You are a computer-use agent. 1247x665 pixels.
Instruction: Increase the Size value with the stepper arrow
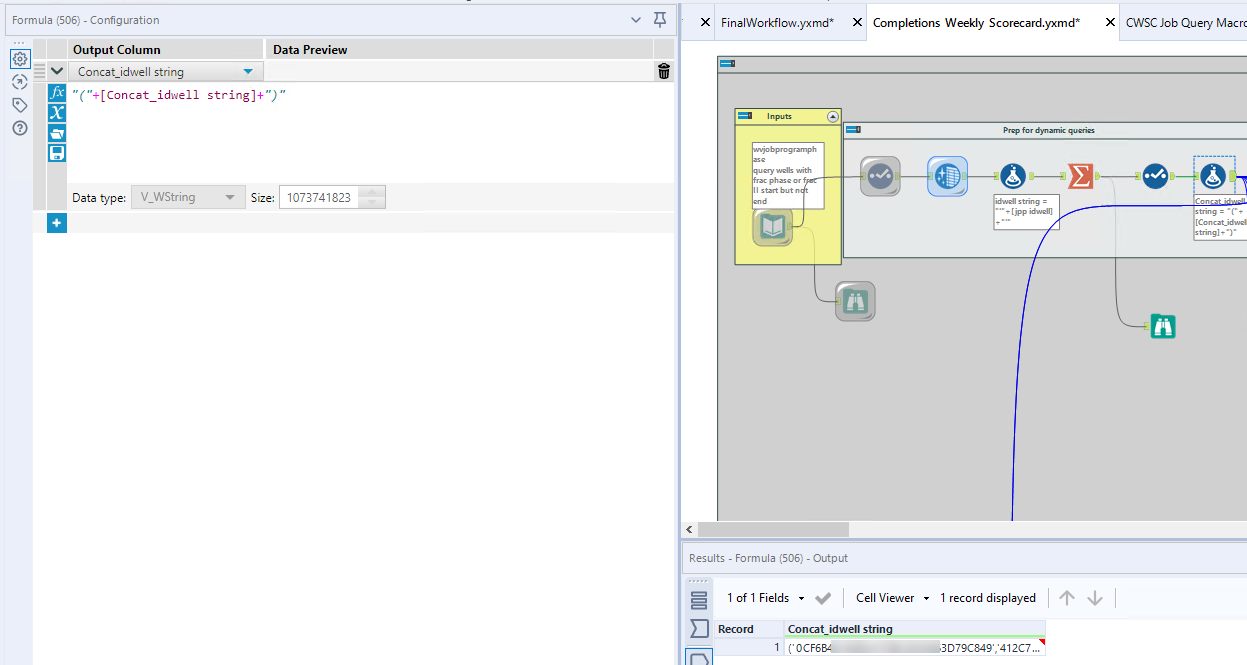coord(370,192)
